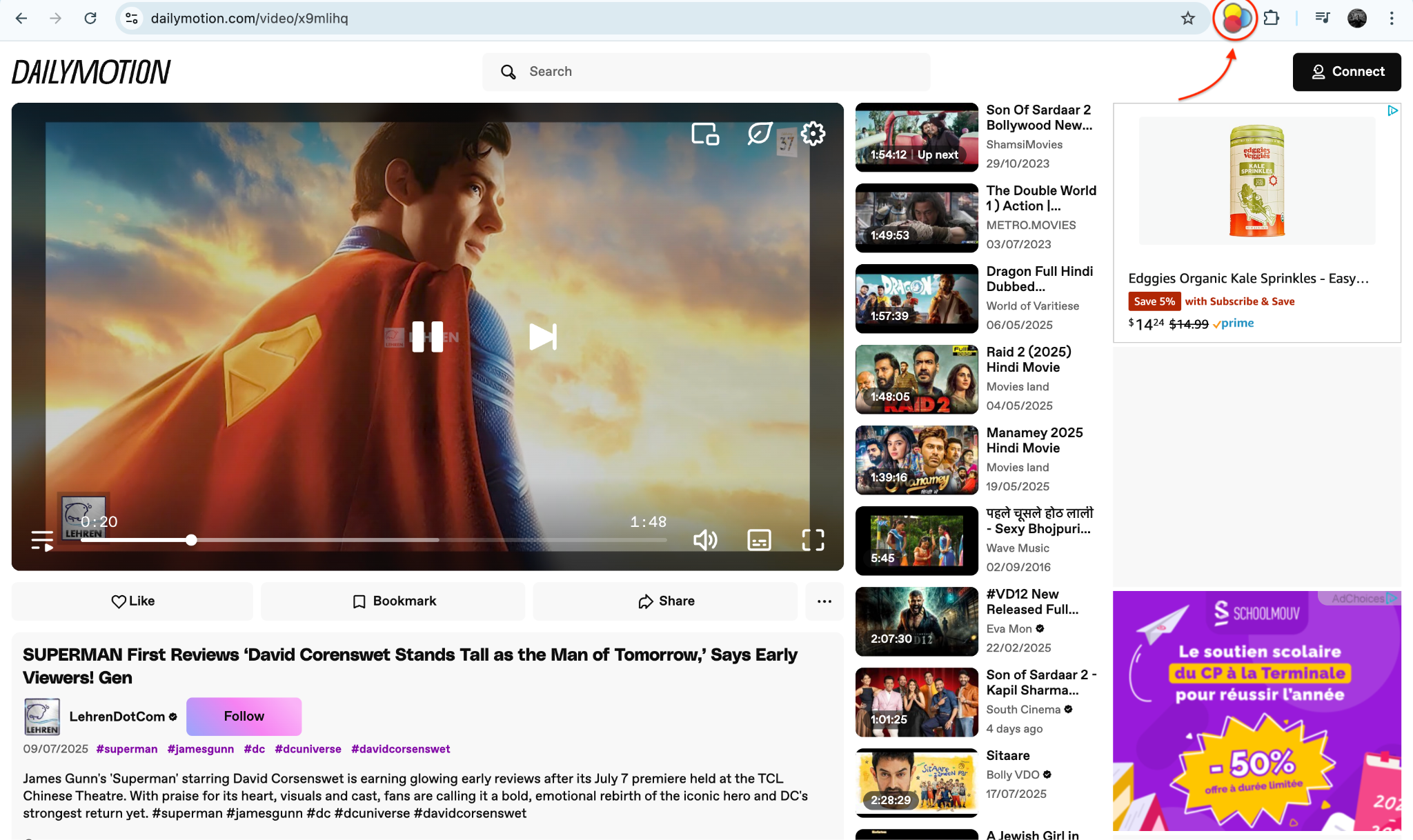Viewport: 1413px width, 840px height.
Task: Mute the video volume
Action: tap(705, 540)
